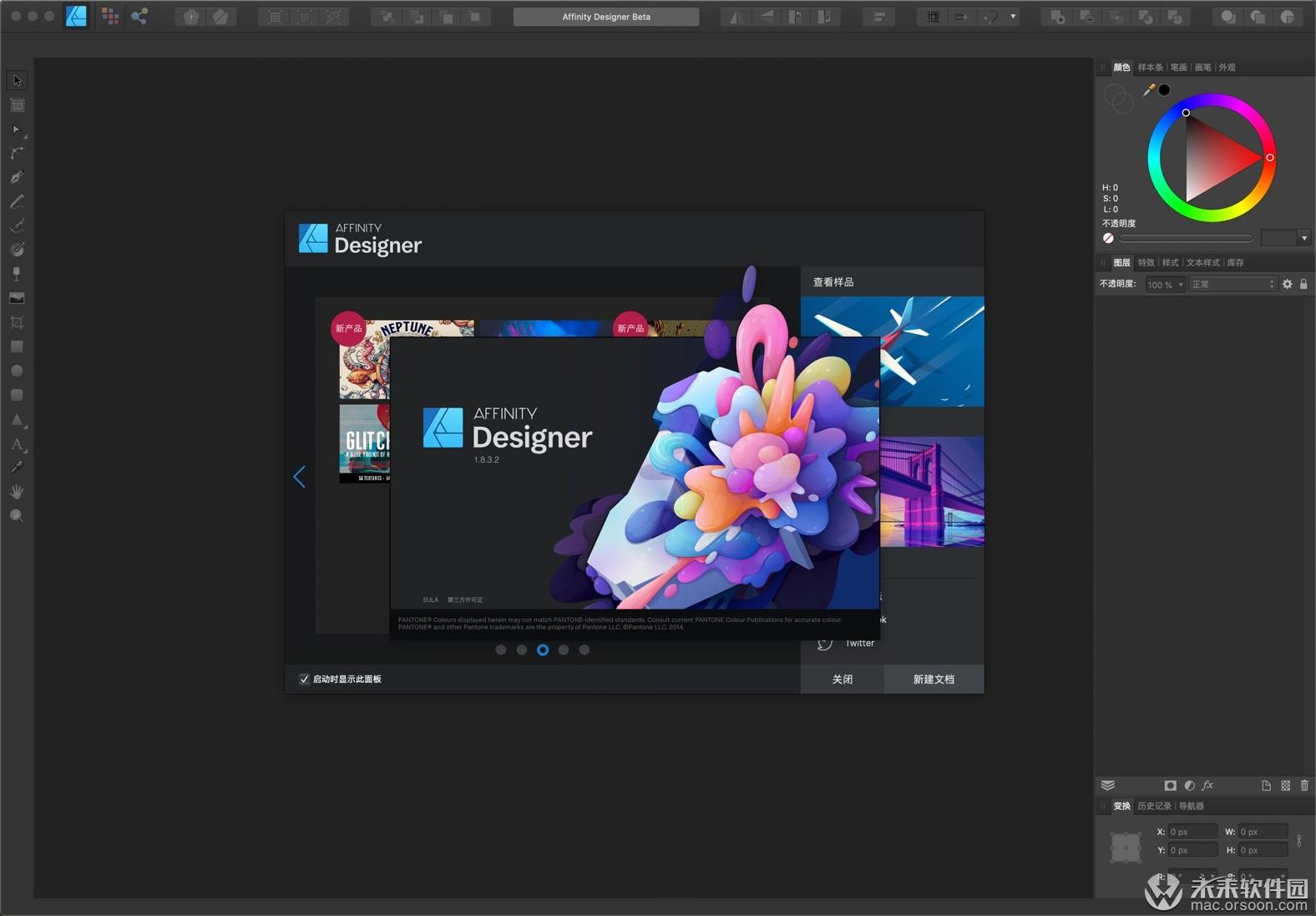This screenshot has width=1316, height=916.
Task: Click the 关闭 close button
Action: tap(843, 679)
